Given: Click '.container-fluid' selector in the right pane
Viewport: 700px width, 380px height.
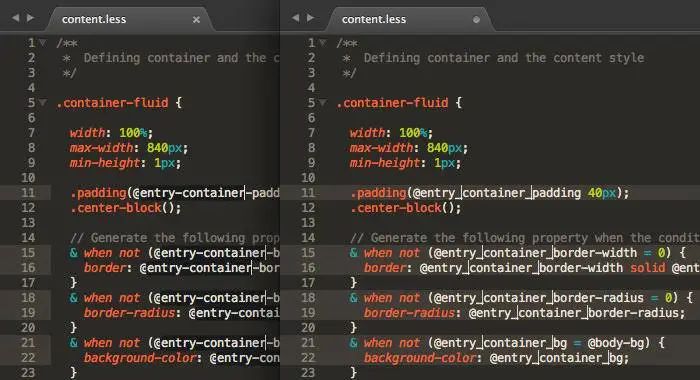Looking at the screenshot, I should pos(392,103).
